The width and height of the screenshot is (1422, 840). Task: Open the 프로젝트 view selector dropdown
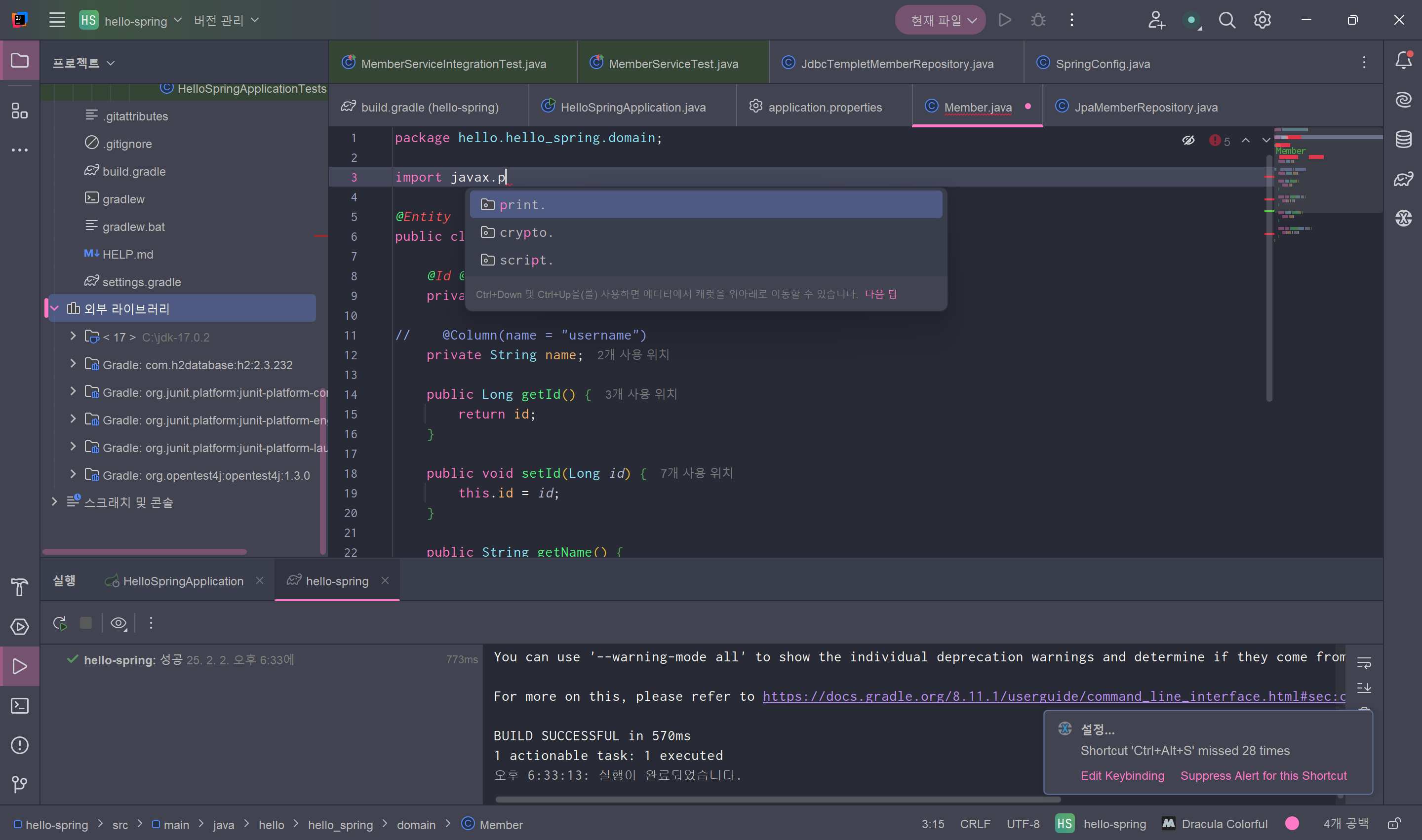pos(83,63)
